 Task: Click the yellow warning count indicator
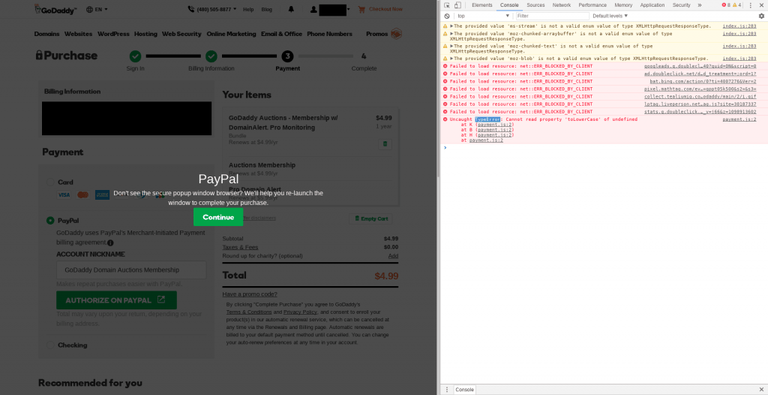pyautogui.click(x=737, y=5)
